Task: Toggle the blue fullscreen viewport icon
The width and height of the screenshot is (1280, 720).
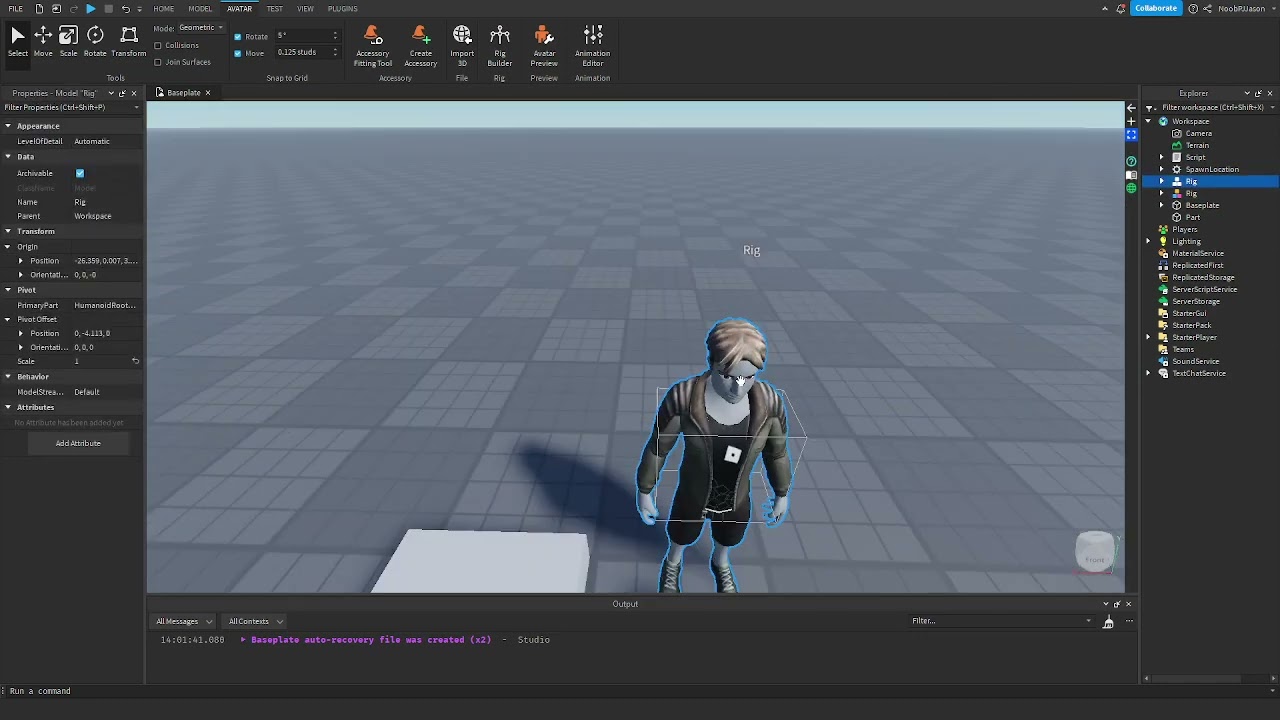Action: pyautogui.click(x=1131, y=134)
